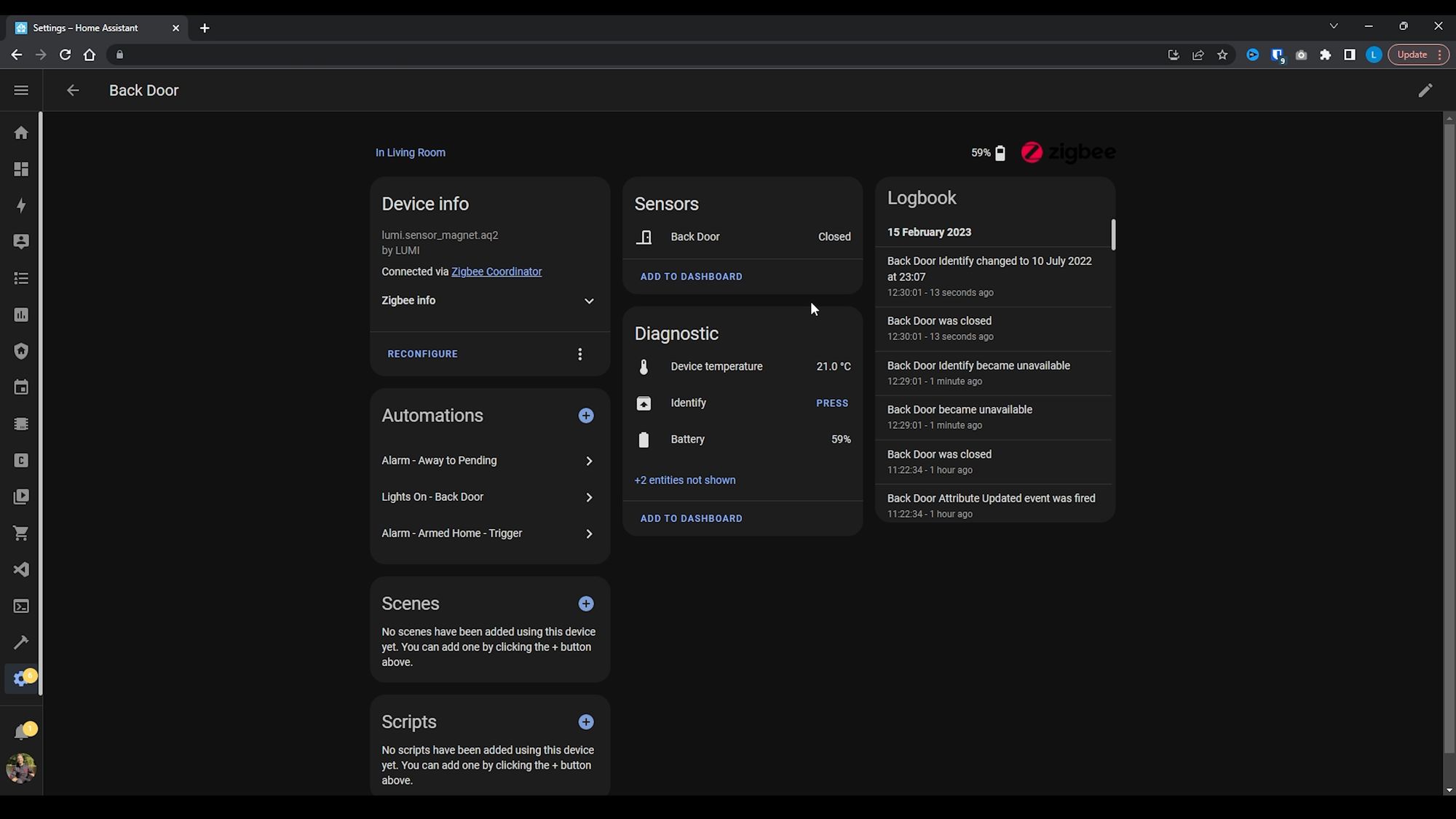The image size is (1456, 819).
Task: Toggle the Scenes section add button
Action: tap(587, 603)
